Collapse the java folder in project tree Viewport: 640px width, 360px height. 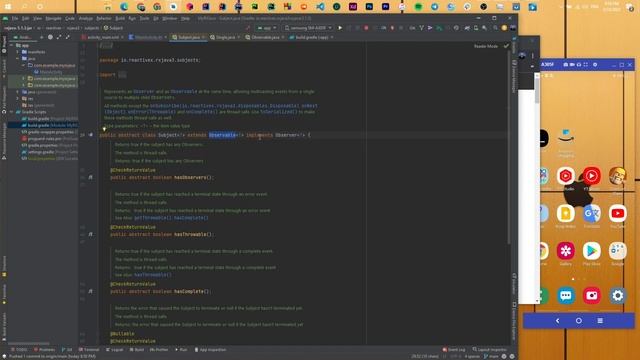click(x=18, y=59)
